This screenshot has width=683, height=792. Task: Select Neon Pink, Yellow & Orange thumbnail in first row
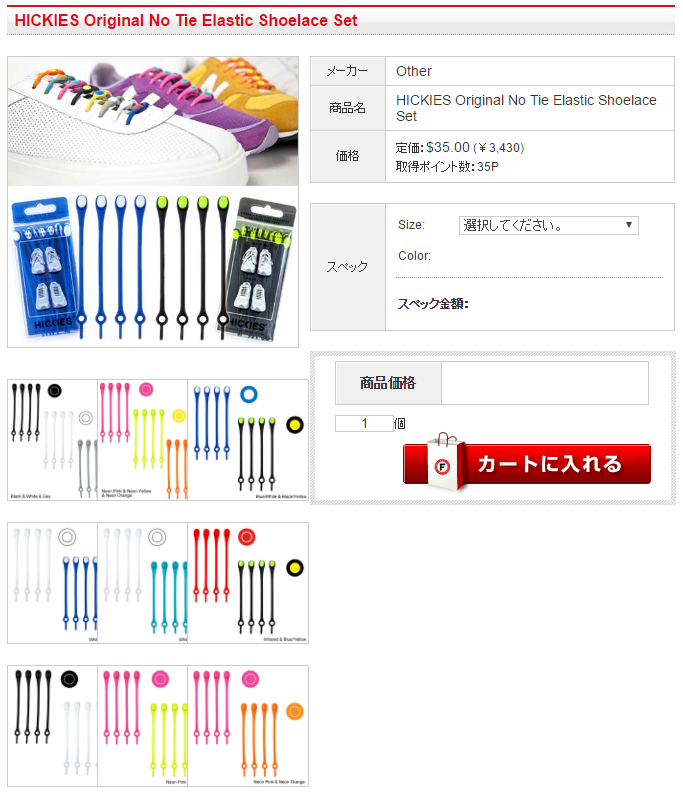coord(142,440)
